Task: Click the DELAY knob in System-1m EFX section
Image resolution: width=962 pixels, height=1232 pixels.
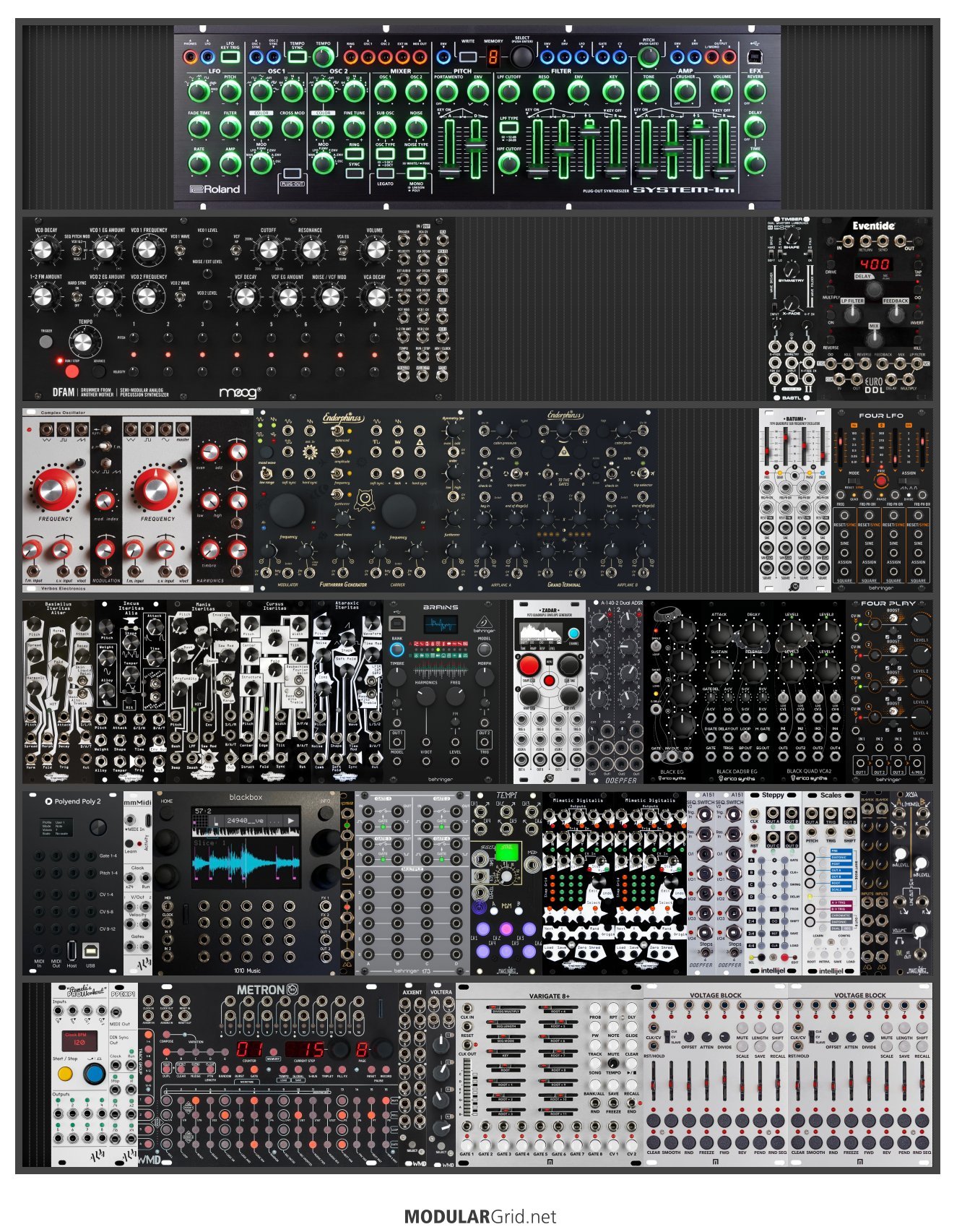Action: click(755, 127)
